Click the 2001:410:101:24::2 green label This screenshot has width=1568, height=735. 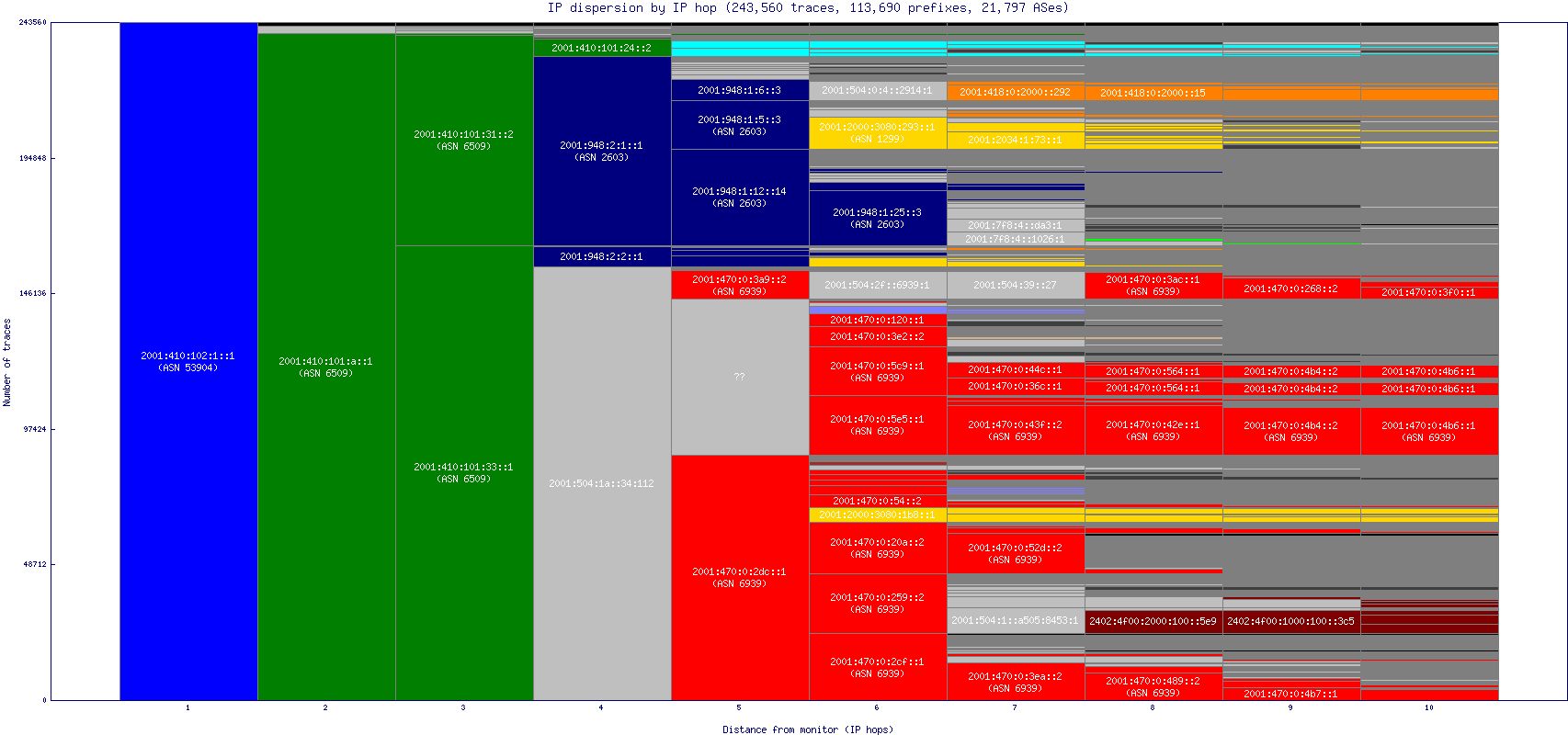602,48
